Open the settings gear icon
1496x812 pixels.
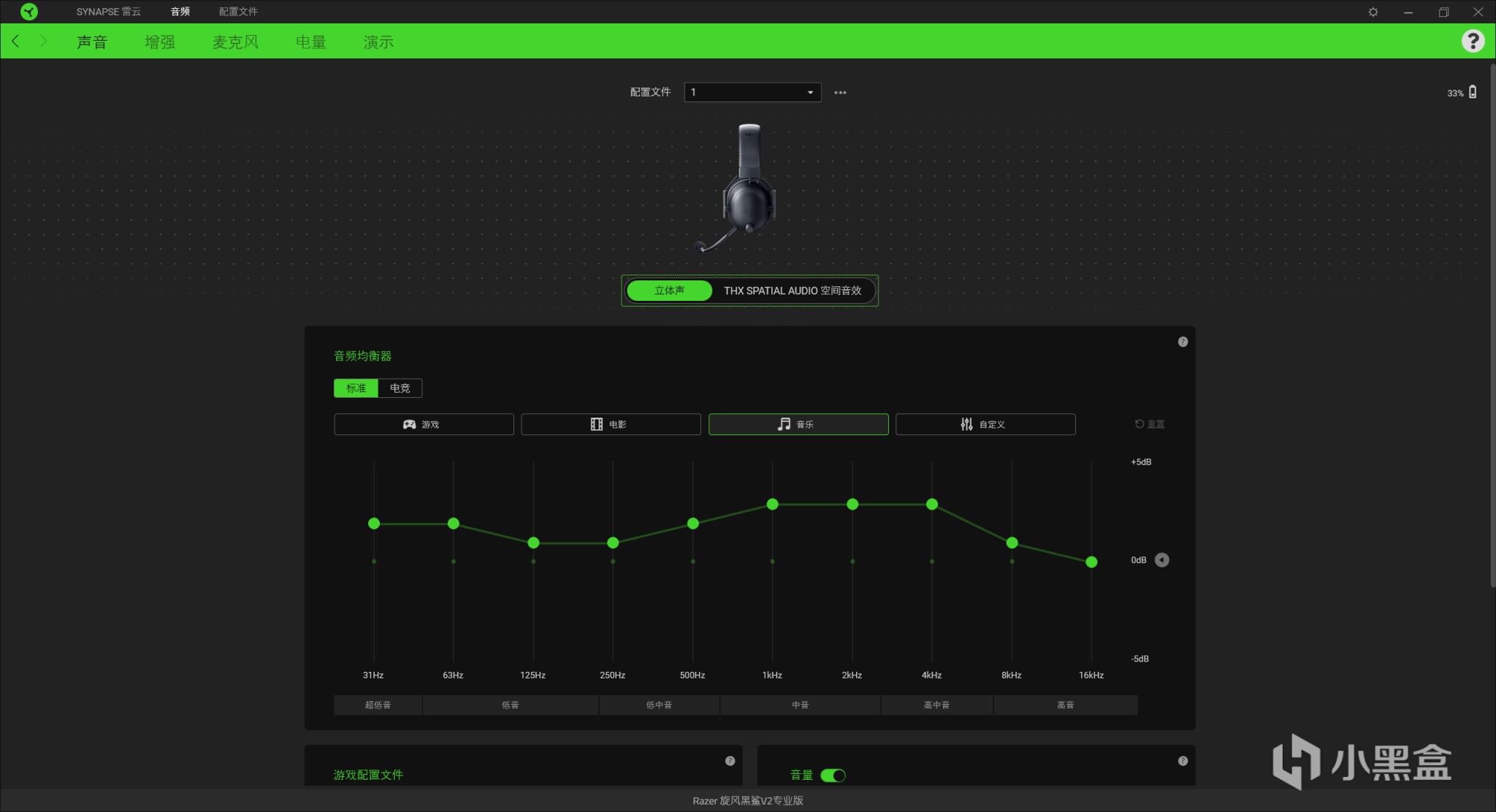(x=1373, y=12)
